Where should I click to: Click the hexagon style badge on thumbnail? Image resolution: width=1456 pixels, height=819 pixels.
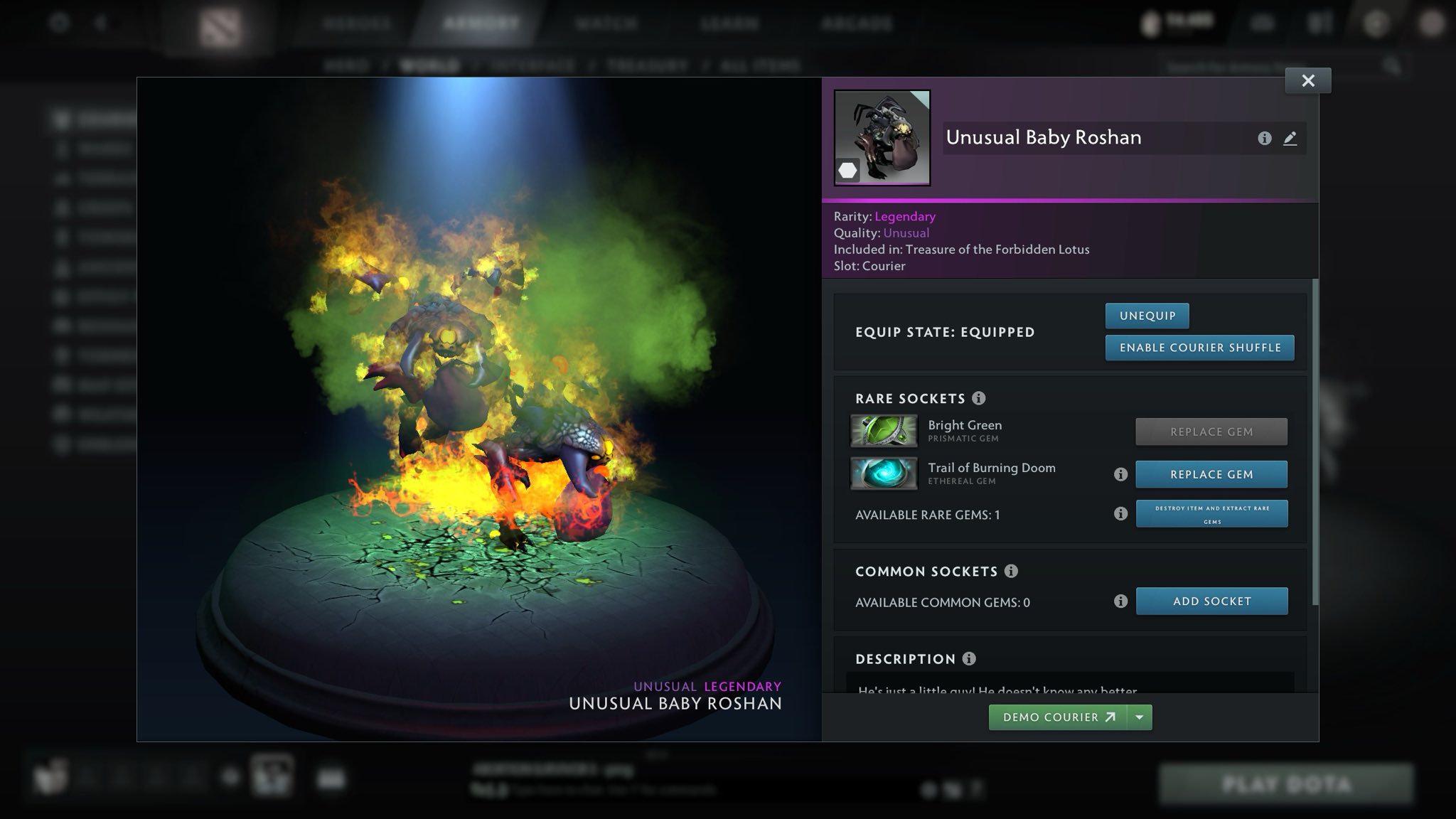847,171
